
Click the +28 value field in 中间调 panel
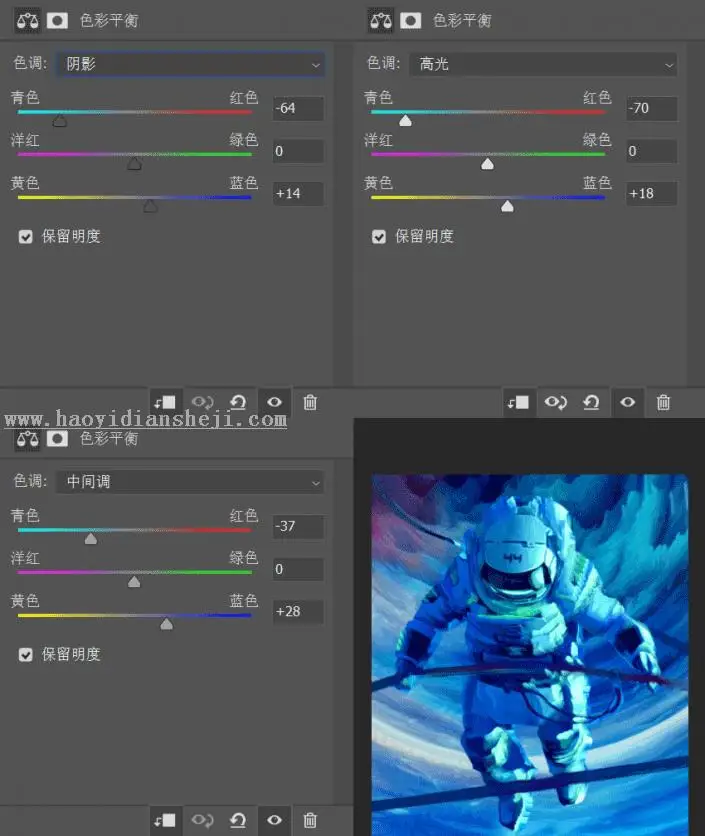[298, 612]
